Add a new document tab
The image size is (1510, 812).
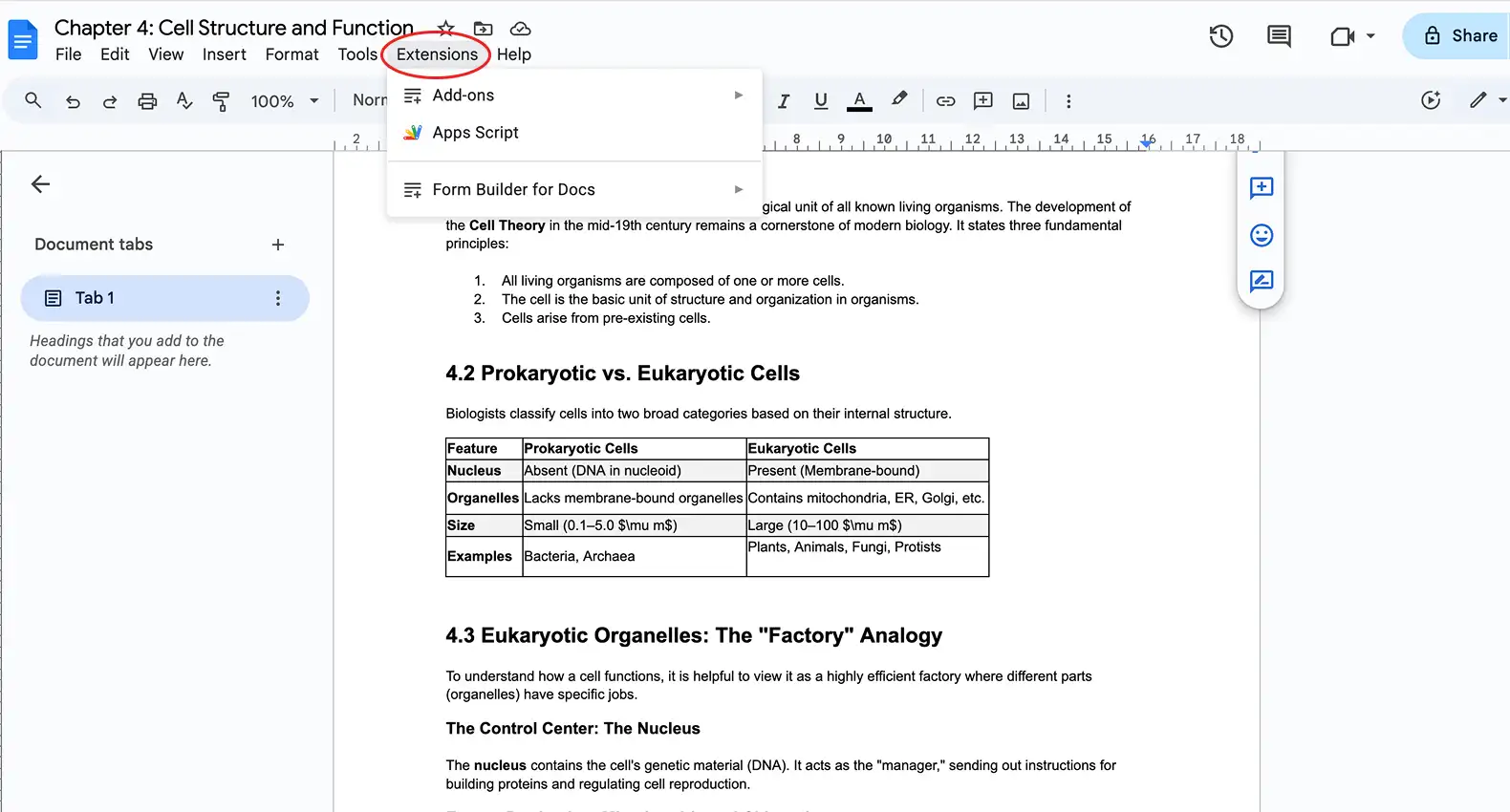278,245
